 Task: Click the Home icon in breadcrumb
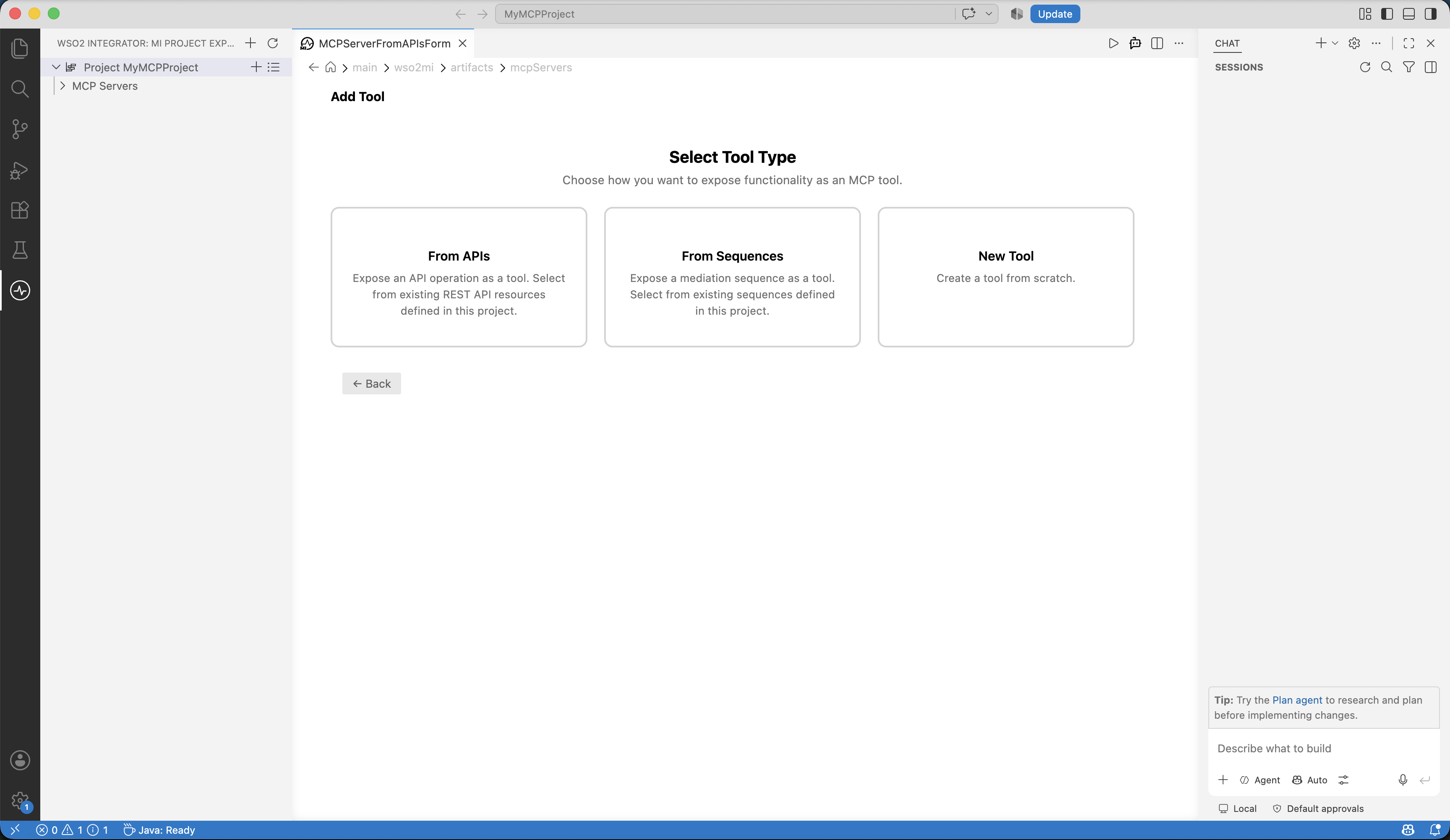click(330, 67)
